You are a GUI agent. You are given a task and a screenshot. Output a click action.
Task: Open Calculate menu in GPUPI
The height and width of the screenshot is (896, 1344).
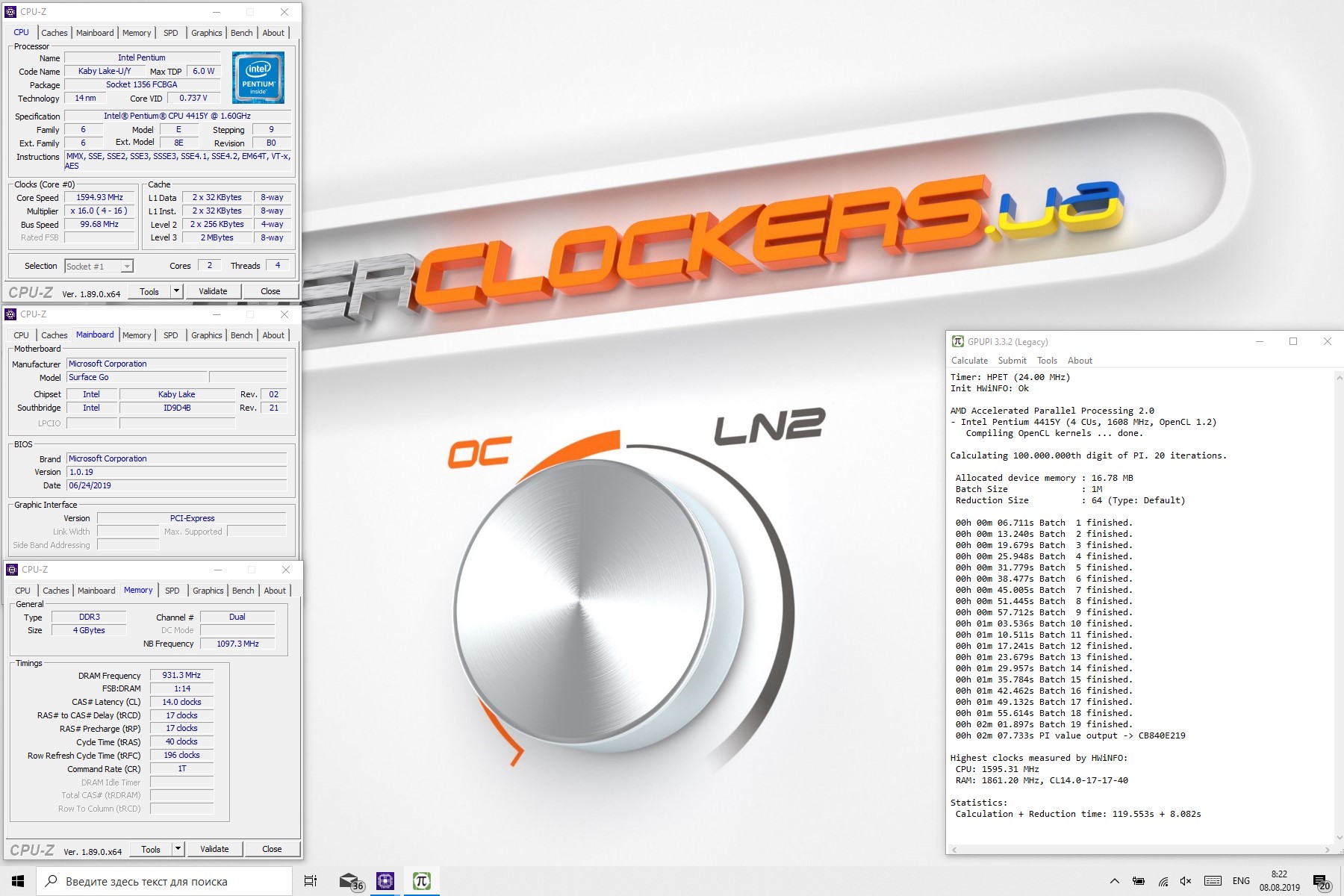point(969,361)
